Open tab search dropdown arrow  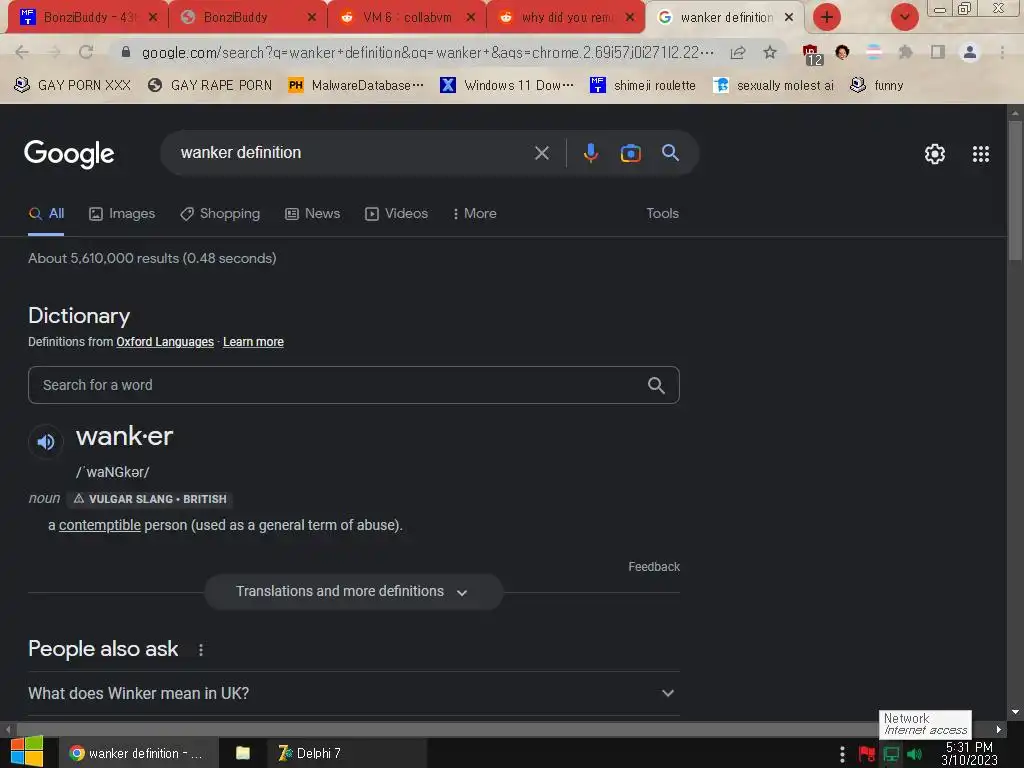pyautogui.click(x=904, y=17)
